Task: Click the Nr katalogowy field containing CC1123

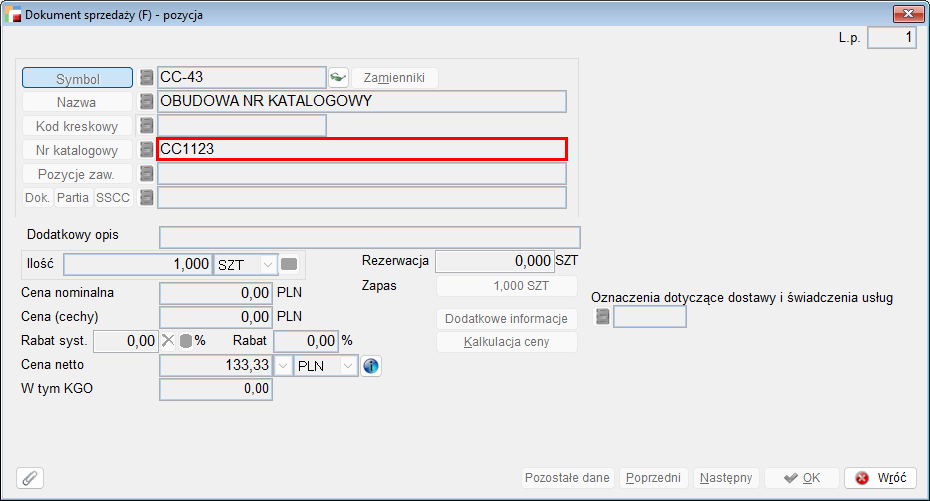Action: (362, 149)
